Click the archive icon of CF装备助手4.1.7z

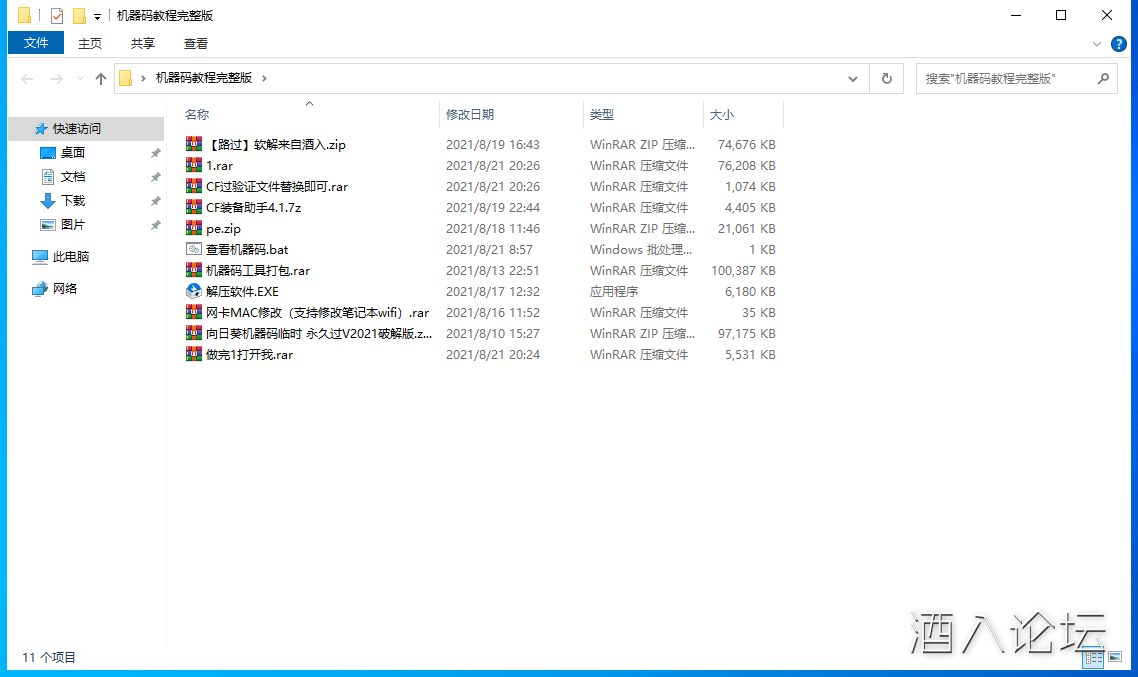pos(194,208)
